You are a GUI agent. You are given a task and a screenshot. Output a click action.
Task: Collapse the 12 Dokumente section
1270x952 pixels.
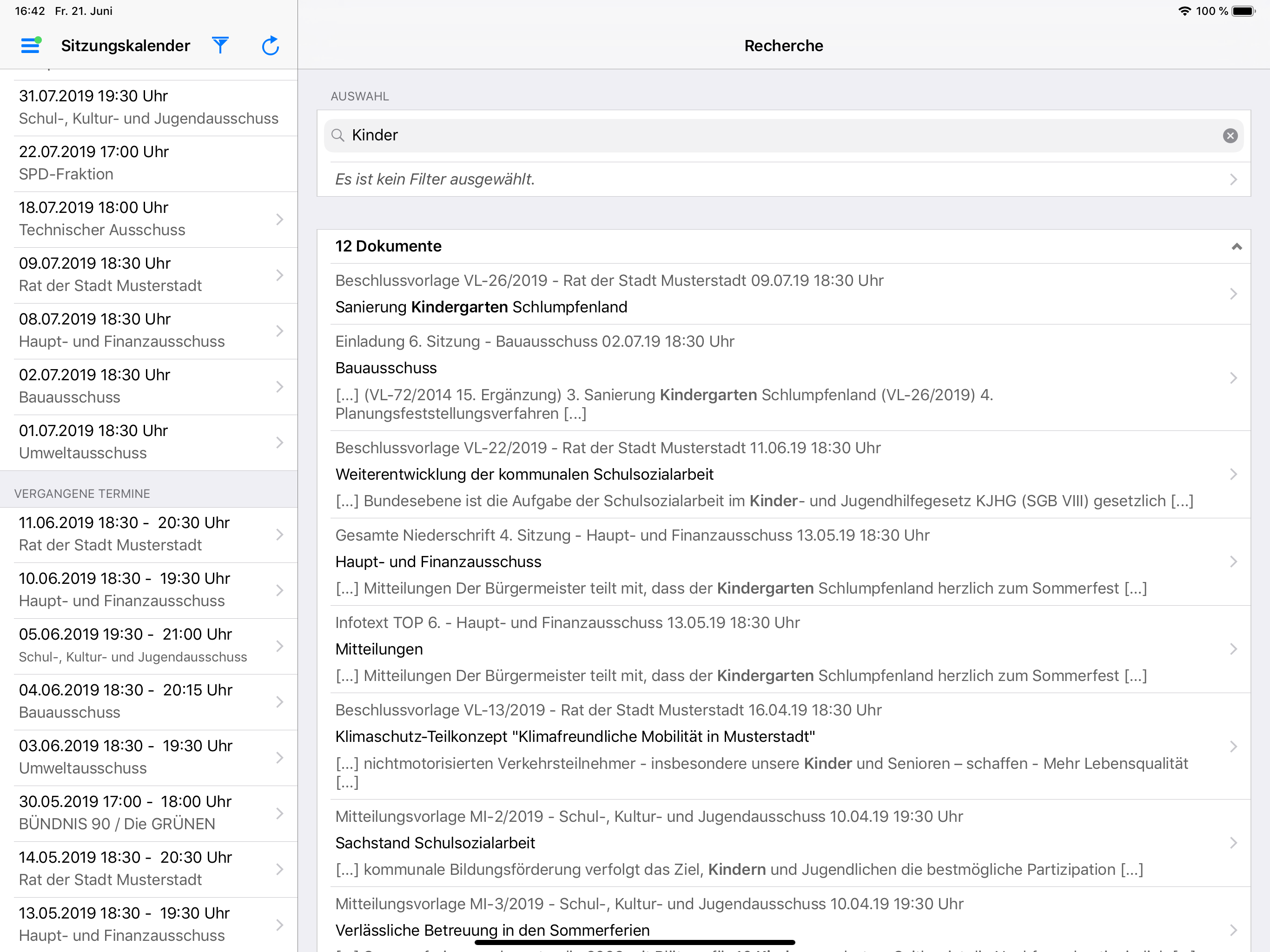pyautogui.click(x=1237, y=246)
